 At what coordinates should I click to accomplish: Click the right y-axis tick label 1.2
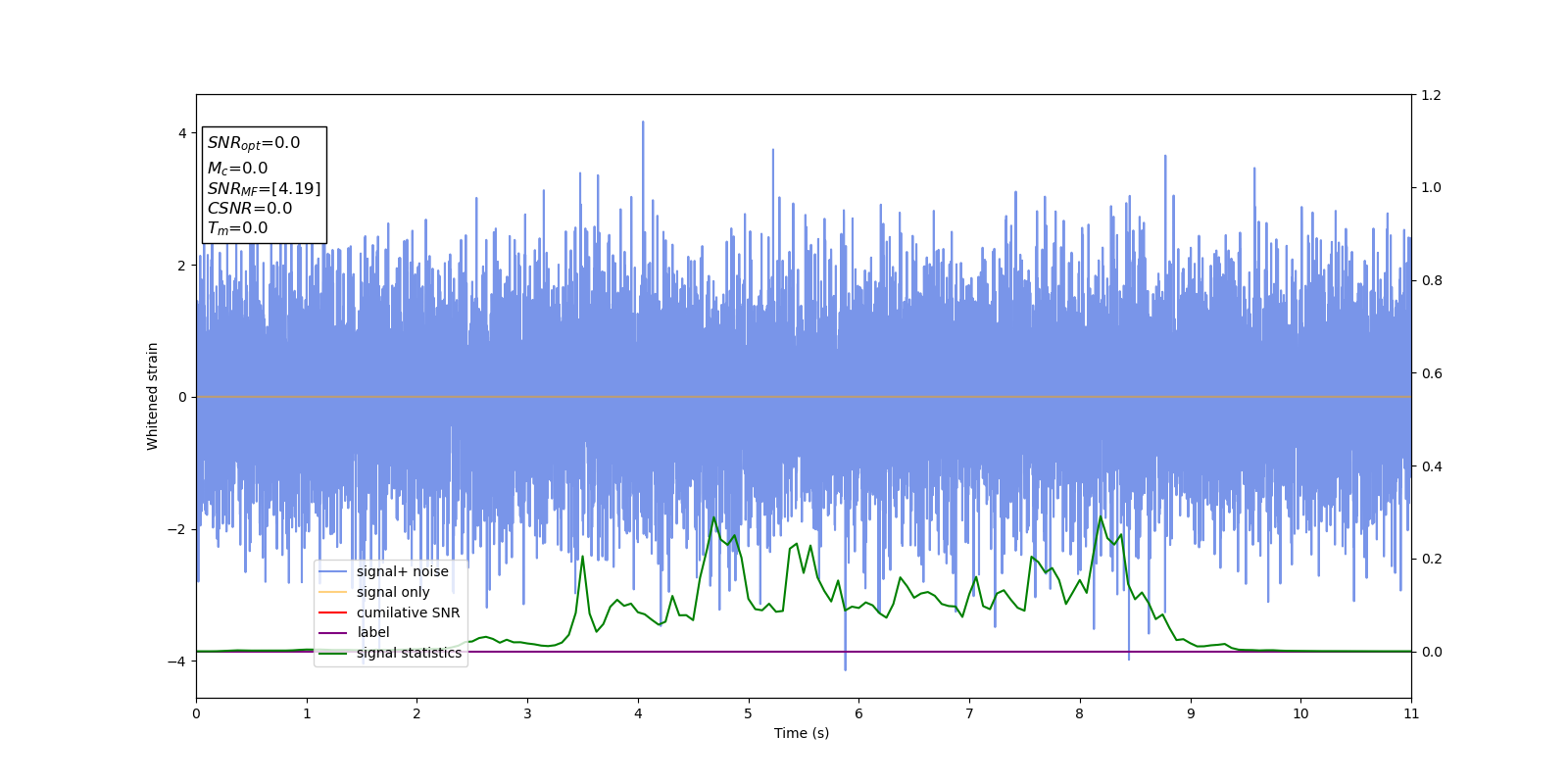[1431, 95]
